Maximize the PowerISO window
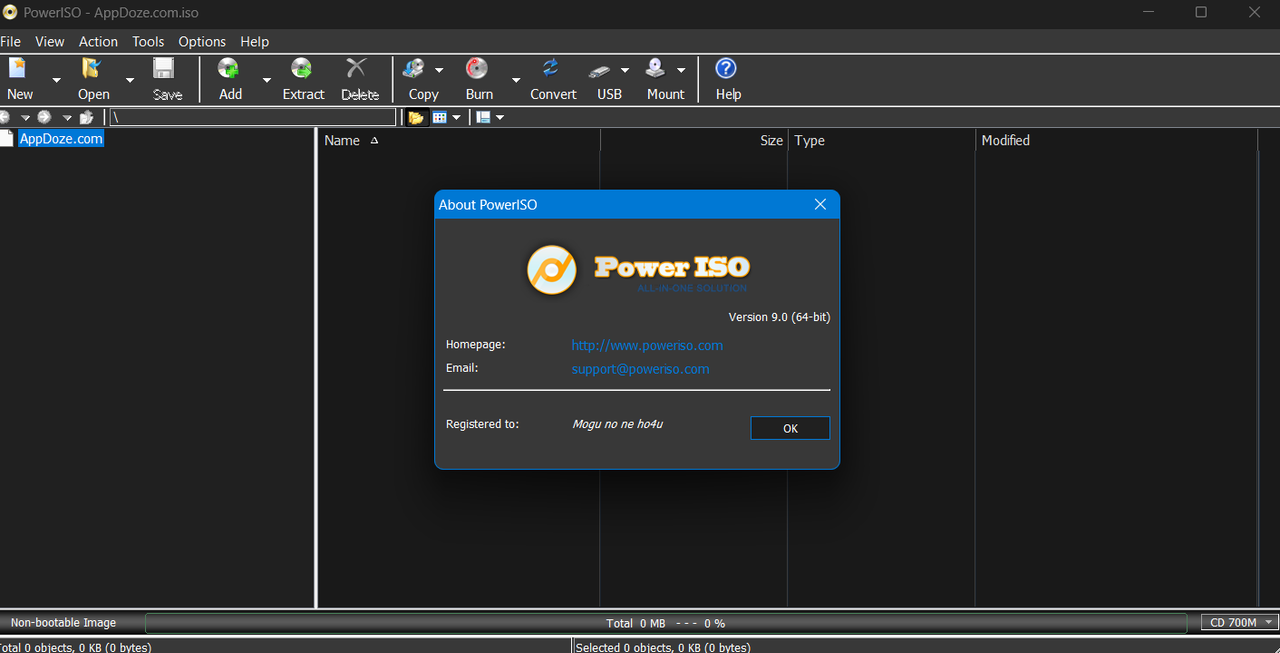Image resolution: width=1280 pixels, height=653 pixels. coord(1201,12)
